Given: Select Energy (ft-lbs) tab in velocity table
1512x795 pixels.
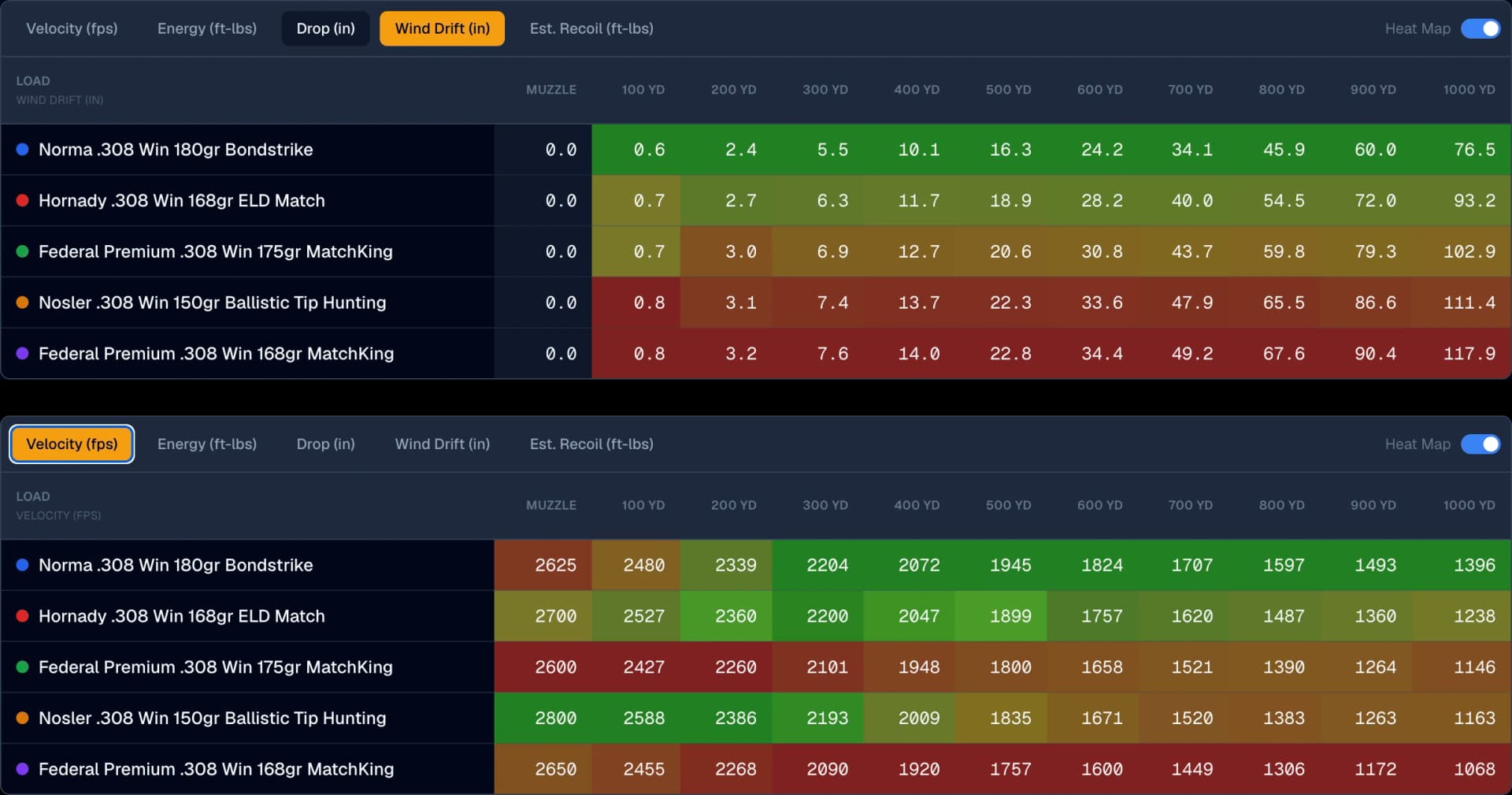Looking at the screenshot, I should tap(207, 444).
